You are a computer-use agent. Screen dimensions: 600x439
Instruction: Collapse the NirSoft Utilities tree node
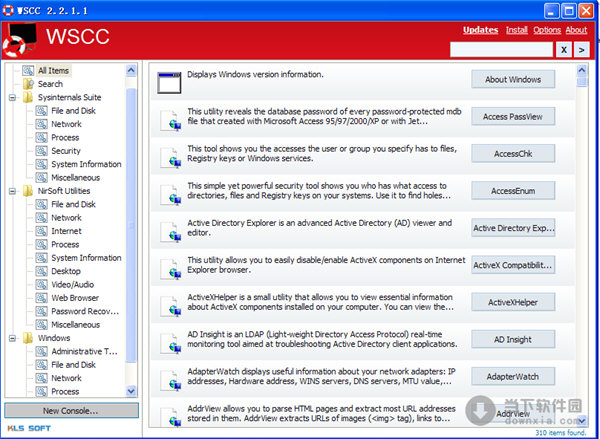pyautogui.click(x=12, y=191)
